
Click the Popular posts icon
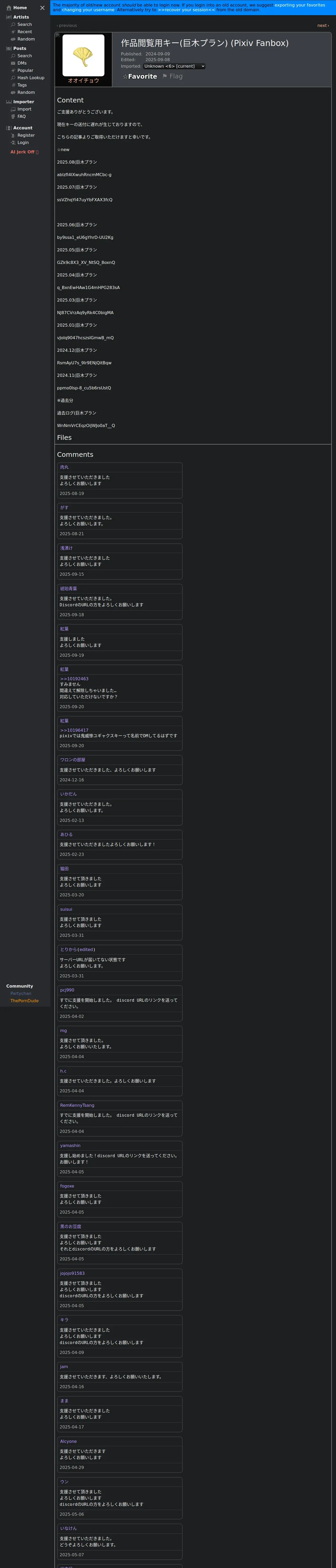point(13,71)
